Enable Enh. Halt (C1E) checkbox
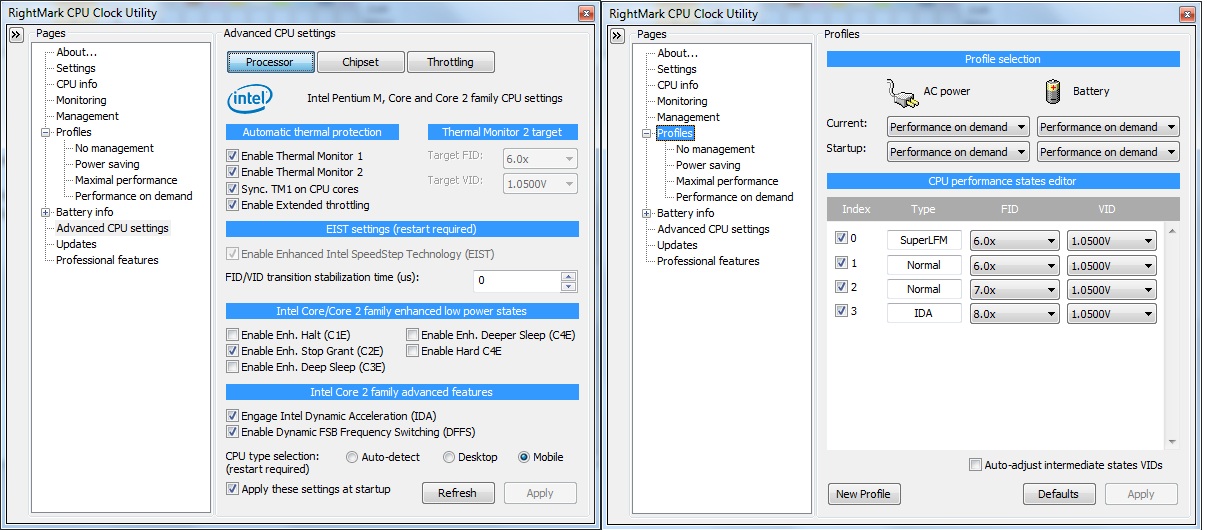Screen dimensions: 1207x530 (233, 335)
